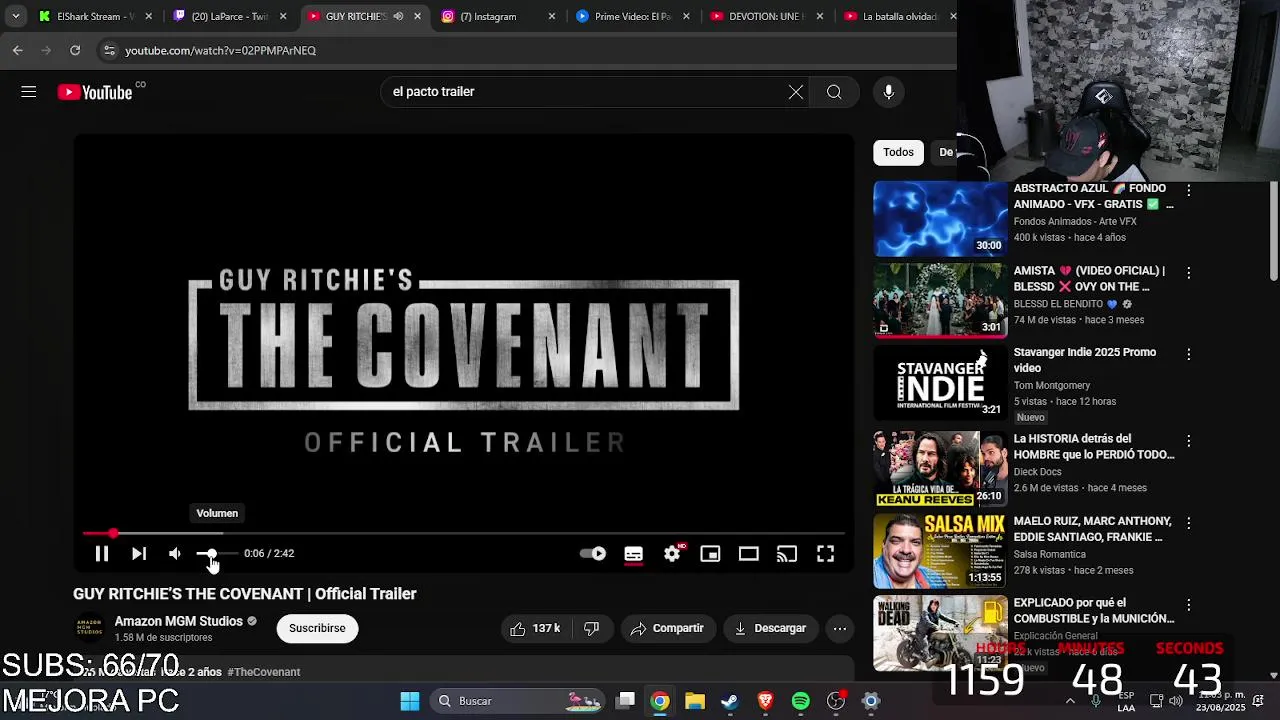Click the recommendations sidebar scrollbar
The height and width of the screenshot is (720, 1280).
pyautogui.click(x=1273, y=230)
